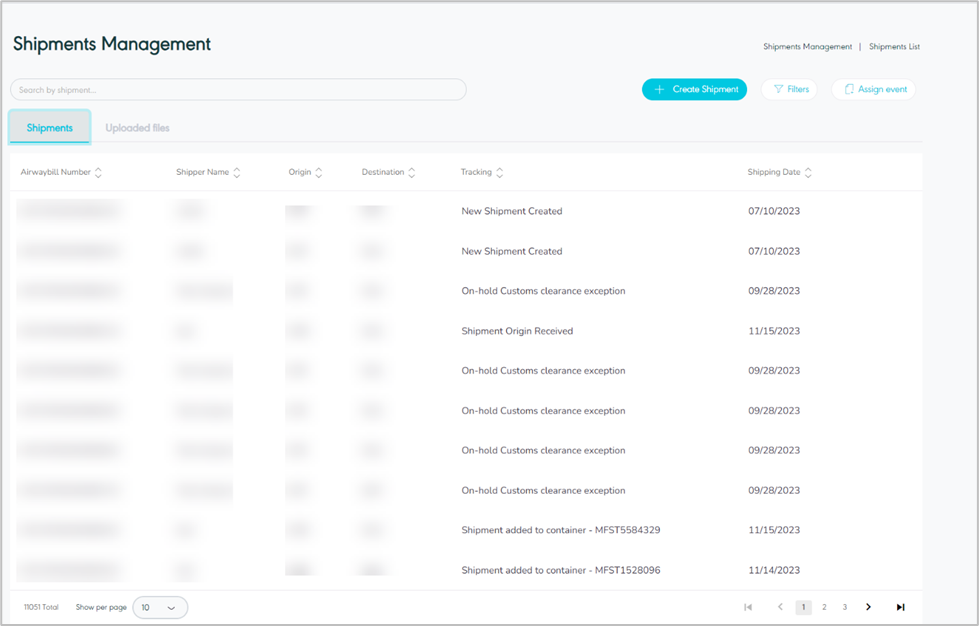979x626 pixels.
Task: Jump to the last page icon
Action: tap(900, 607)
